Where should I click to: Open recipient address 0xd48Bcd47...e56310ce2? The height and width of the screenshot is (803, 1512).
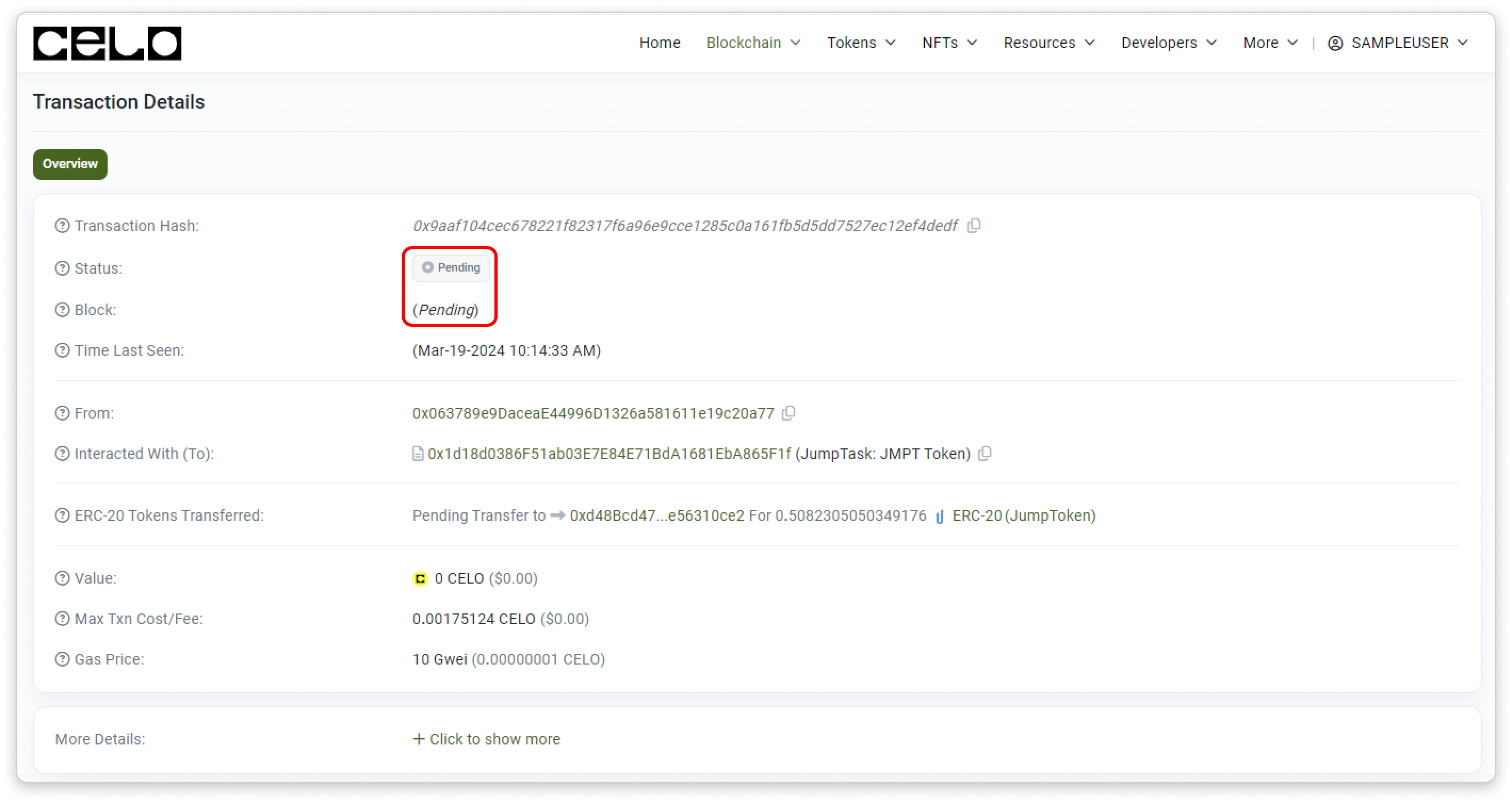point(657,515)
